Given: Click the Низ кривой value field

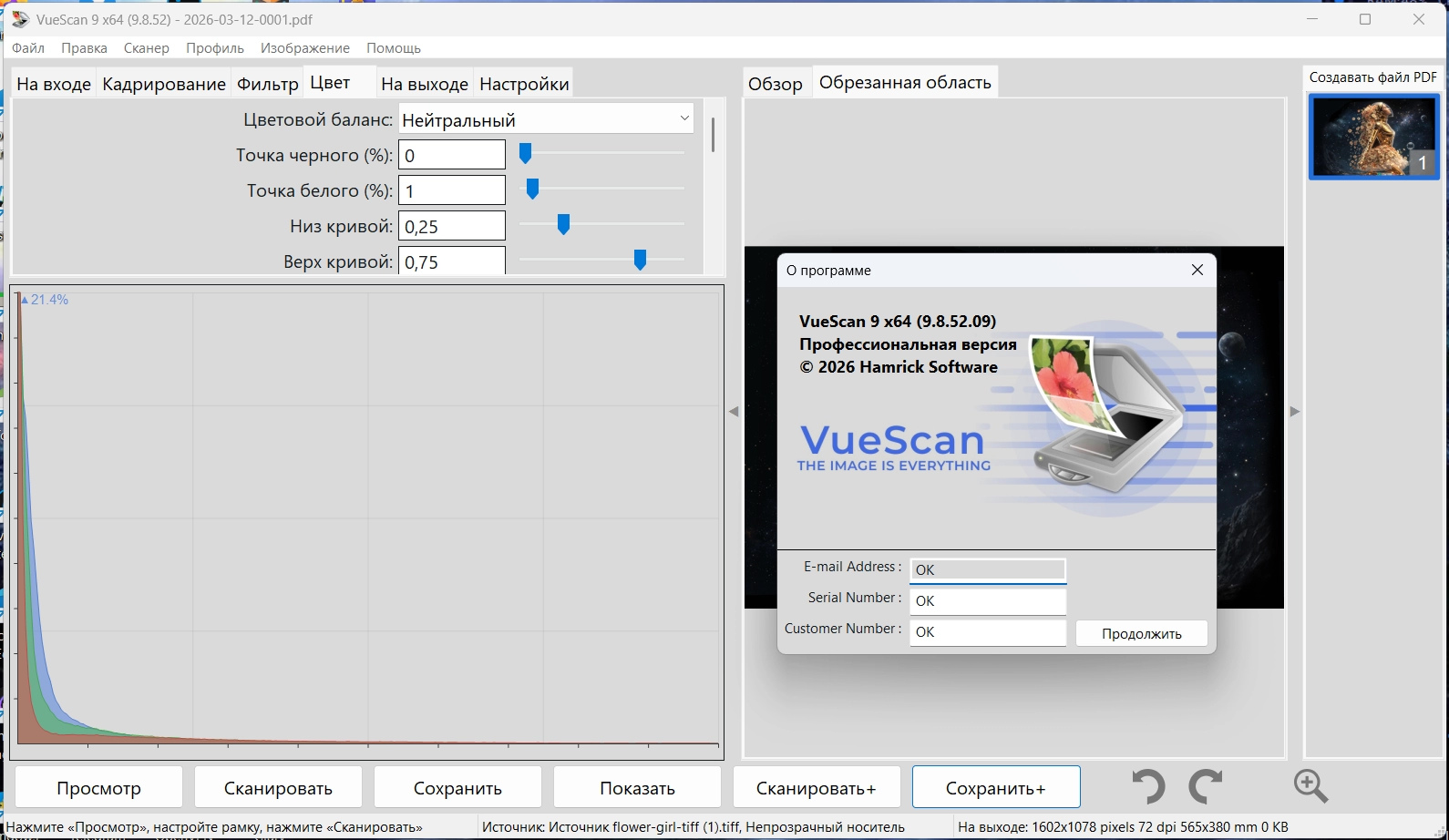Looking at the screenshot, I should click(x=452, y=226).
